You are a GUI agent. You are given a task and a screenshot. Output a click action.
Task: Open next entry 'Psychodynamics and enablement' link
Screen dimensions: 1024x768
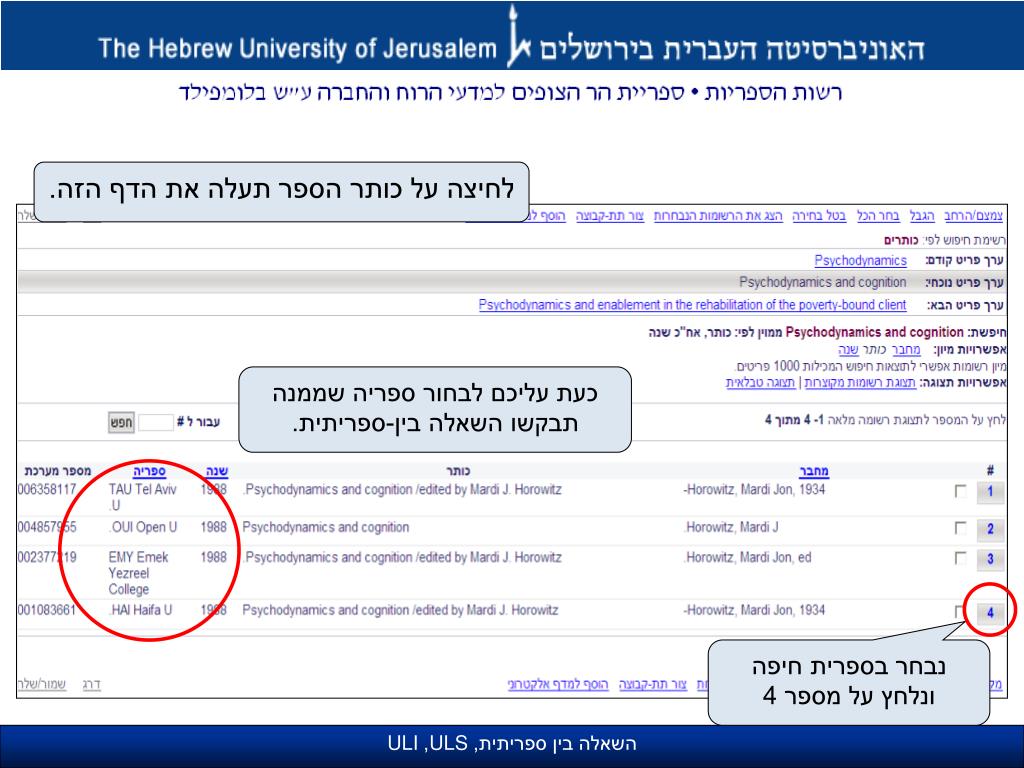coord(692,305)
